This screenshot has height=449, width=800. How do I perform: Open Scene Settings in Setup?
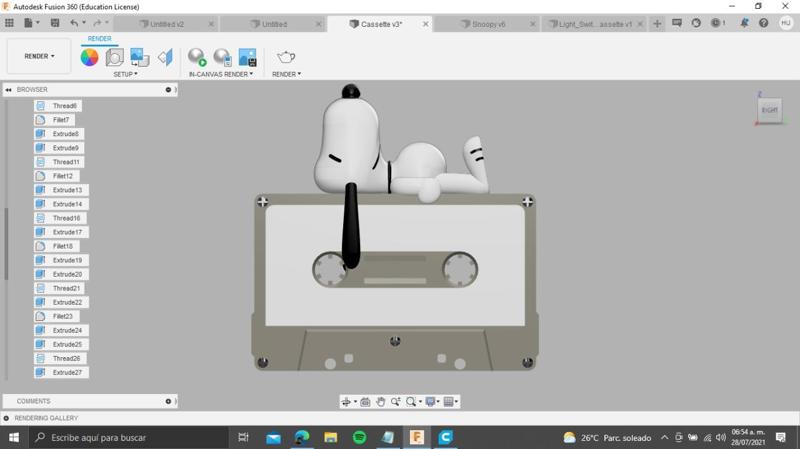click(114, 57)
